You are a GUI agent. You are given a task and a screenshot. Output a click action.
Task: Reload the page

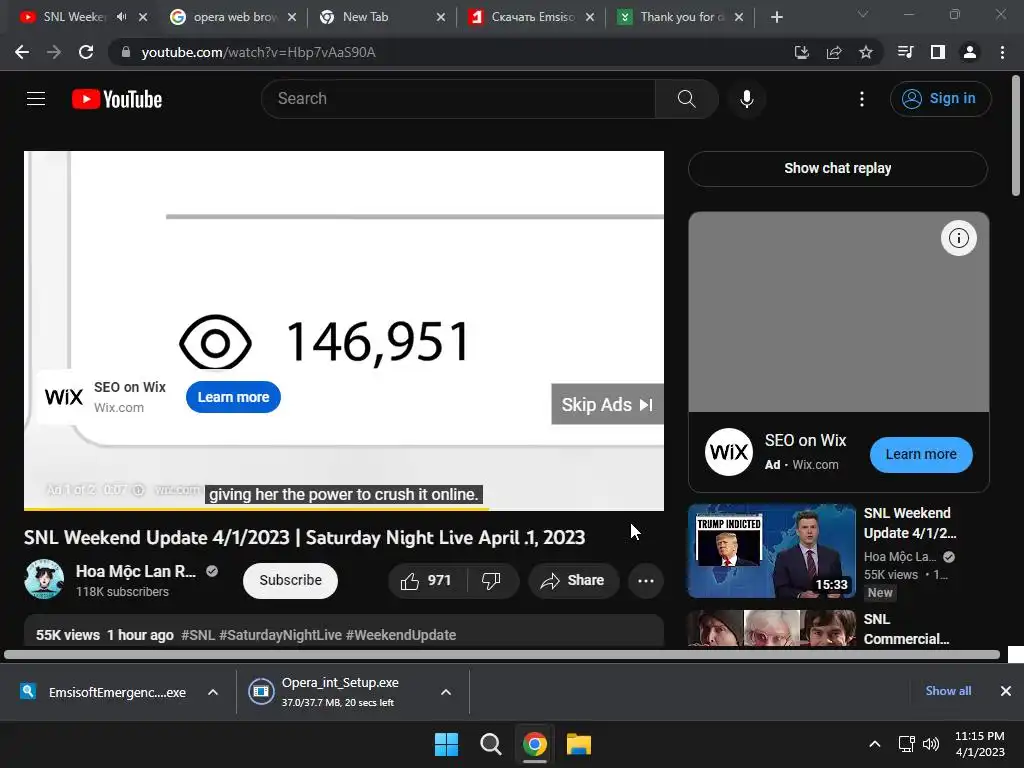click(86, 52)
